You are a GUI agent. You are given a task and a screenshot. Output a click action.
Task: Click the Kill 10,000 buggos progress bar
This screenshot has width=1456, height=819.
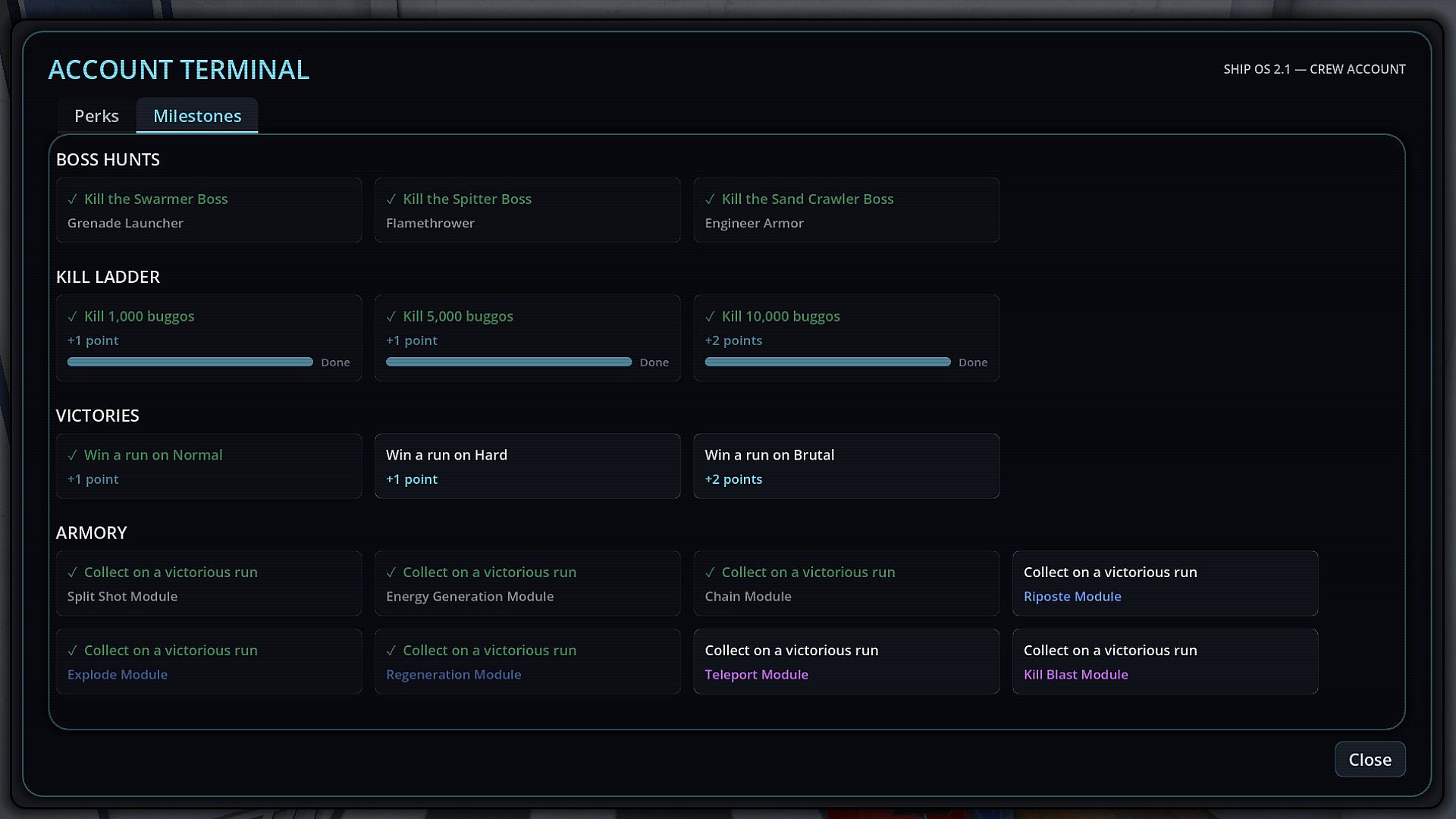coord(827,362)
